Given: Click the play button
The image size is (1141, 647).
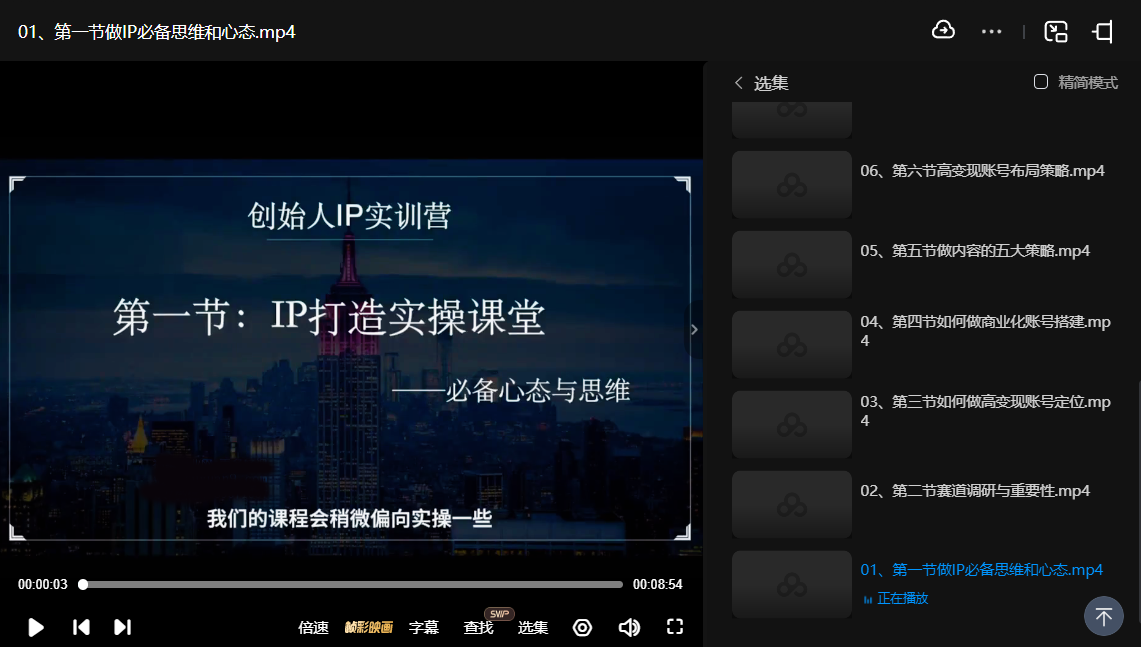Looking at the screenshot, I should tap(36, 627).
